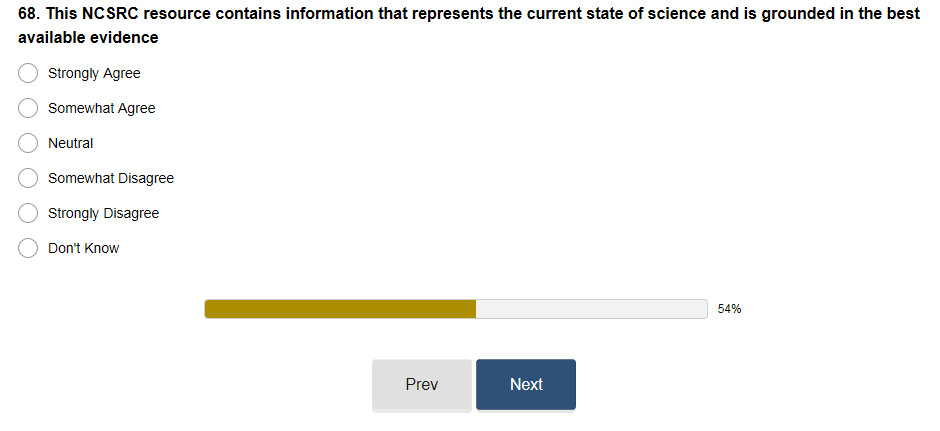
Task: Pick the Neutral radio button
Action: click(29, 143)
